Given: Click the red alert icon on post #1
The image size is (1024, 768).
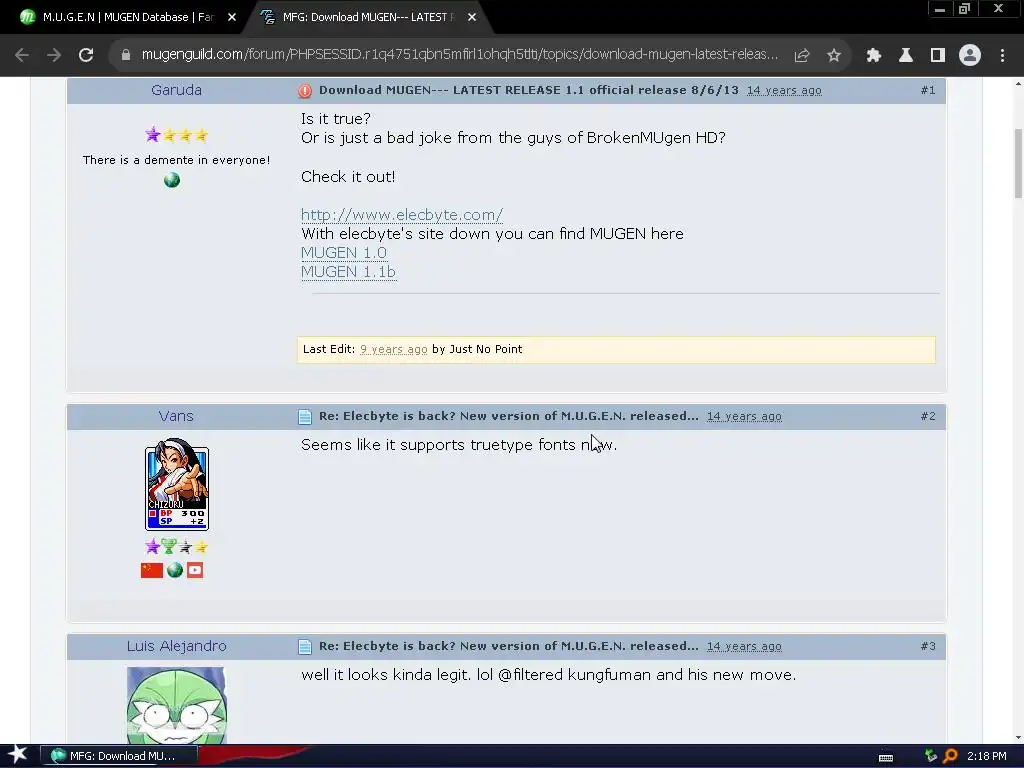Looking at the screenshot, I should click(305, 91).
